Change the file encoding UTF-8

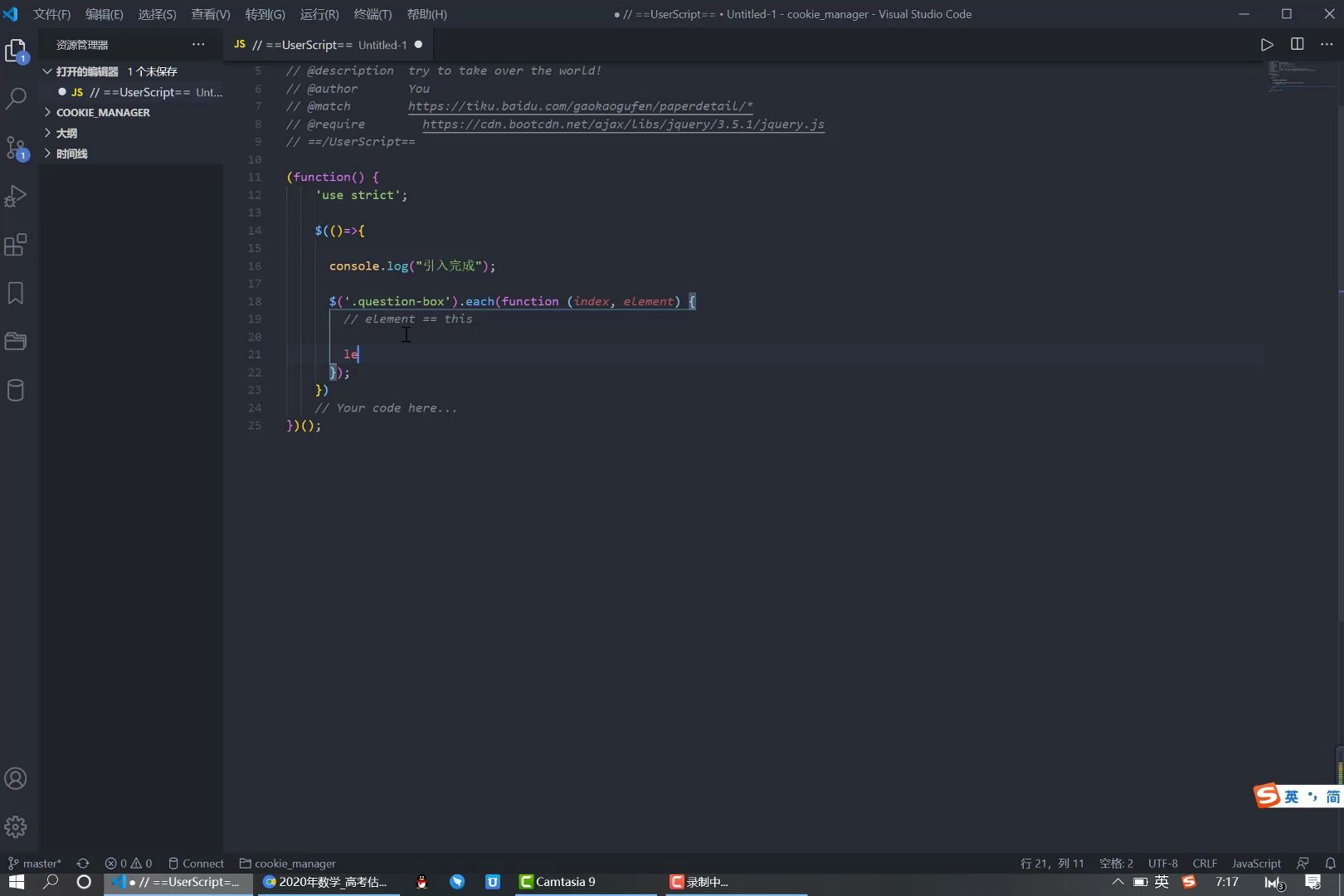(1162, 863)
